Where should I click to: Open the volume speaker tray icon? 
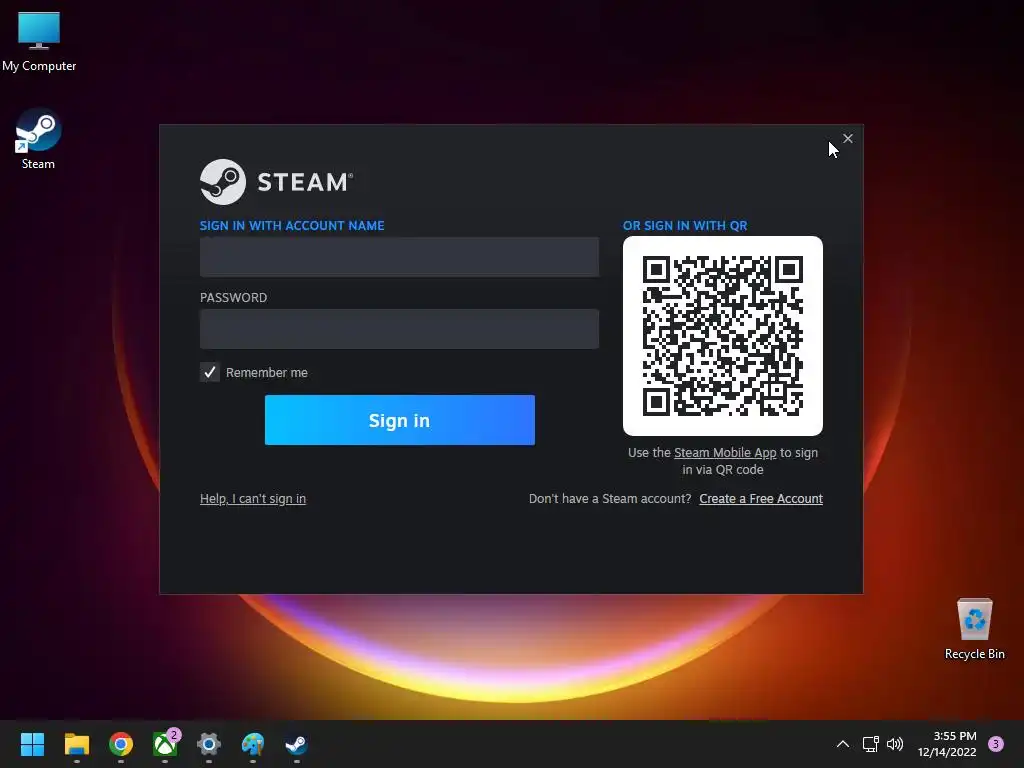(x=895, y=744)
